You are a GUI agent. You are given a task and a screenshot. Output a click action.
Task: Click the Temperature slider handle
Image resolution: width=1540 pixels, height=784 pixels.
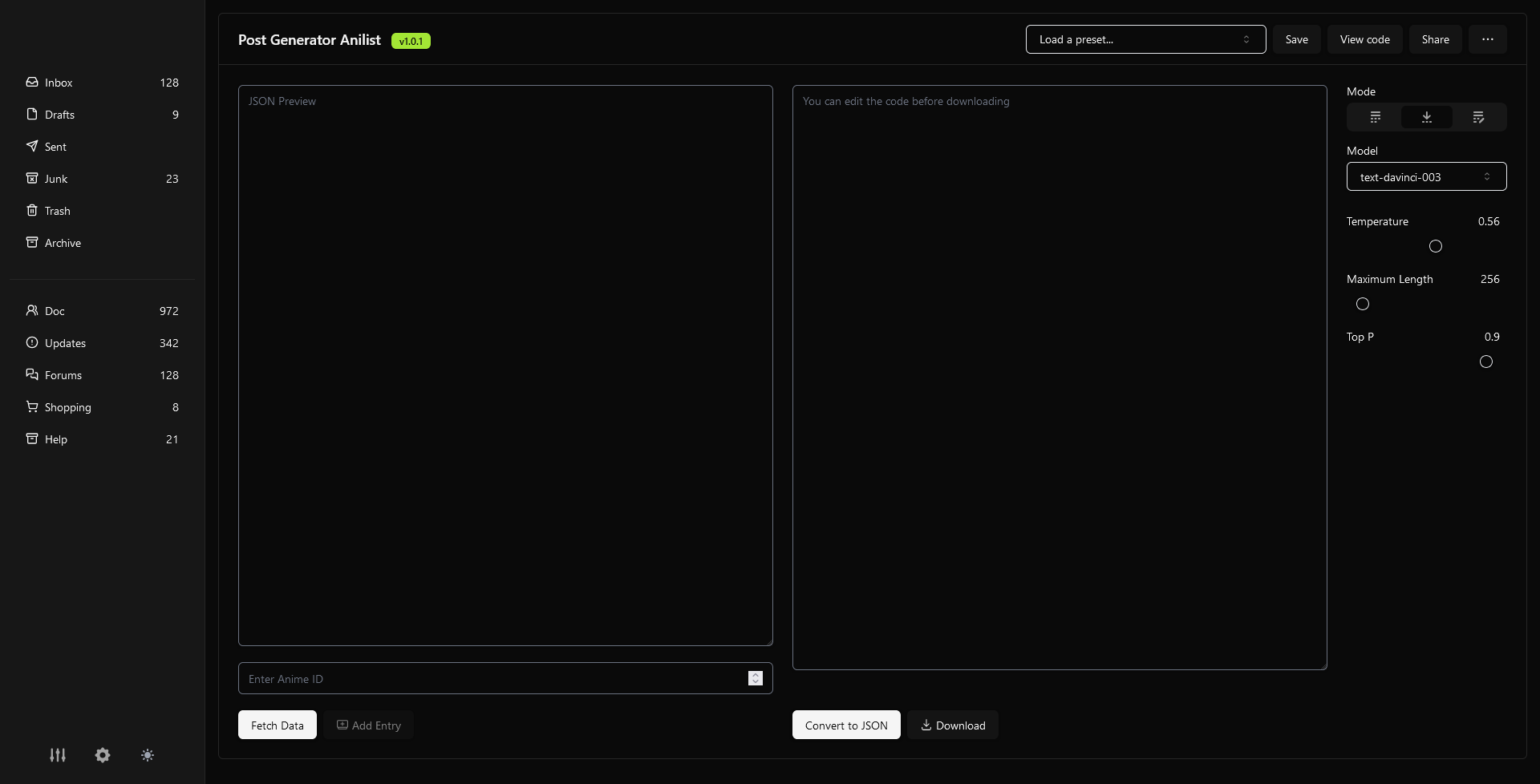click(1436, 246)
